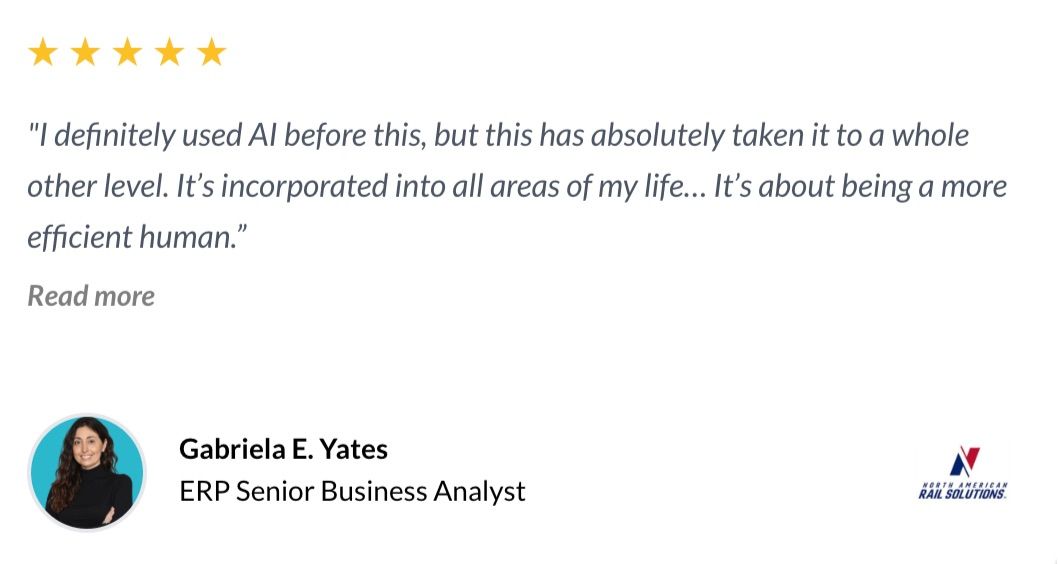Click the ERP Senior Business Analyst title

[x=352, y=491]
